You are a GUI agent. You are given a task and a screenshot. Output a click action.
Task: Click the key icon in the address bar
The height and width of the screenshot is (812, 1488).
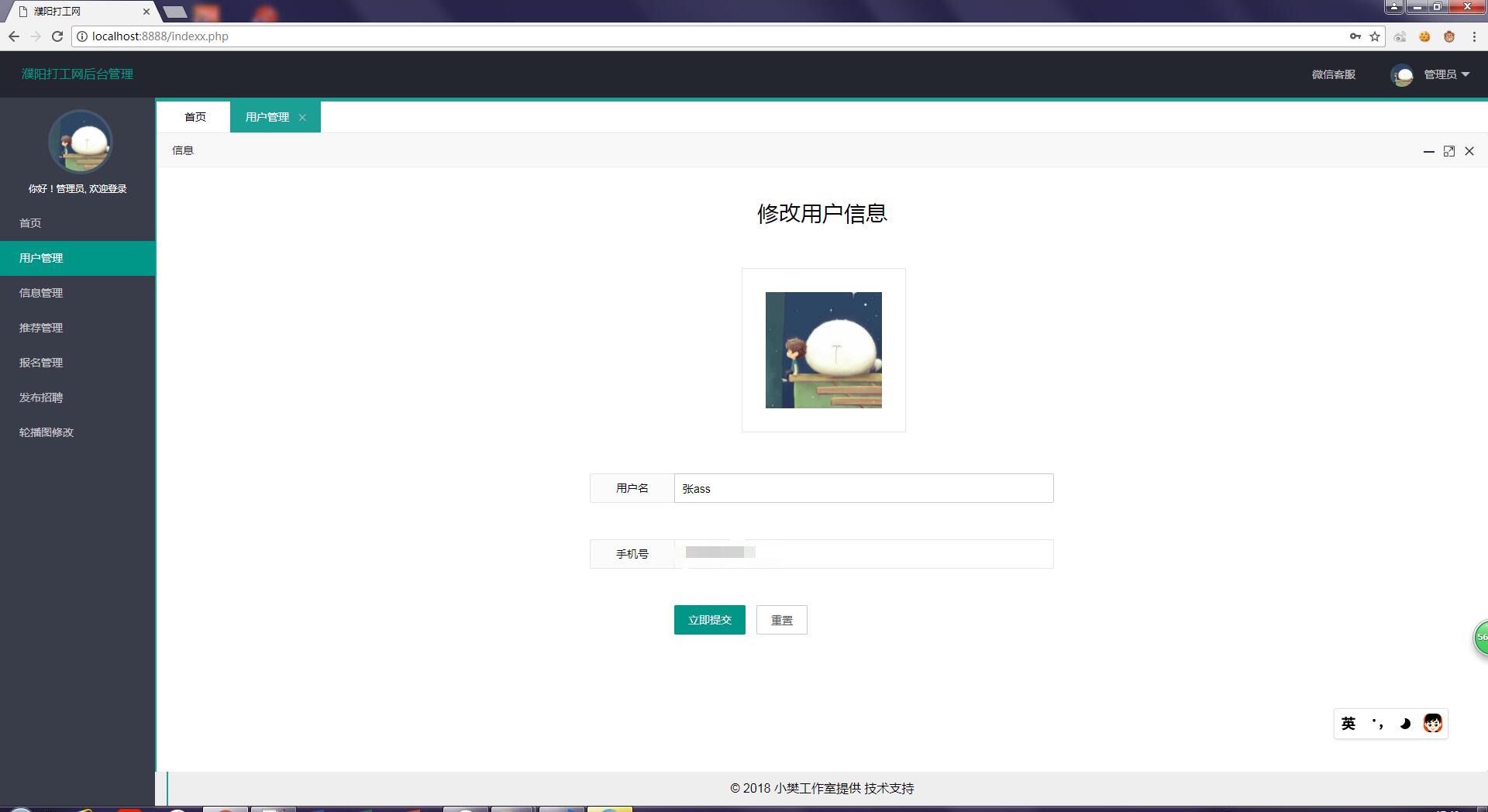[x=1354, y=36]
